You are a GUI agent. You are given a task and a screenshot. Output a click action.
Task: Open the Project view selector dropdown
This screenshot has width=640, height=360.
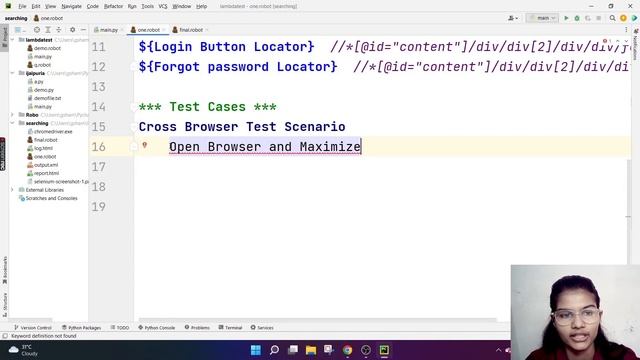pos(20,30)
